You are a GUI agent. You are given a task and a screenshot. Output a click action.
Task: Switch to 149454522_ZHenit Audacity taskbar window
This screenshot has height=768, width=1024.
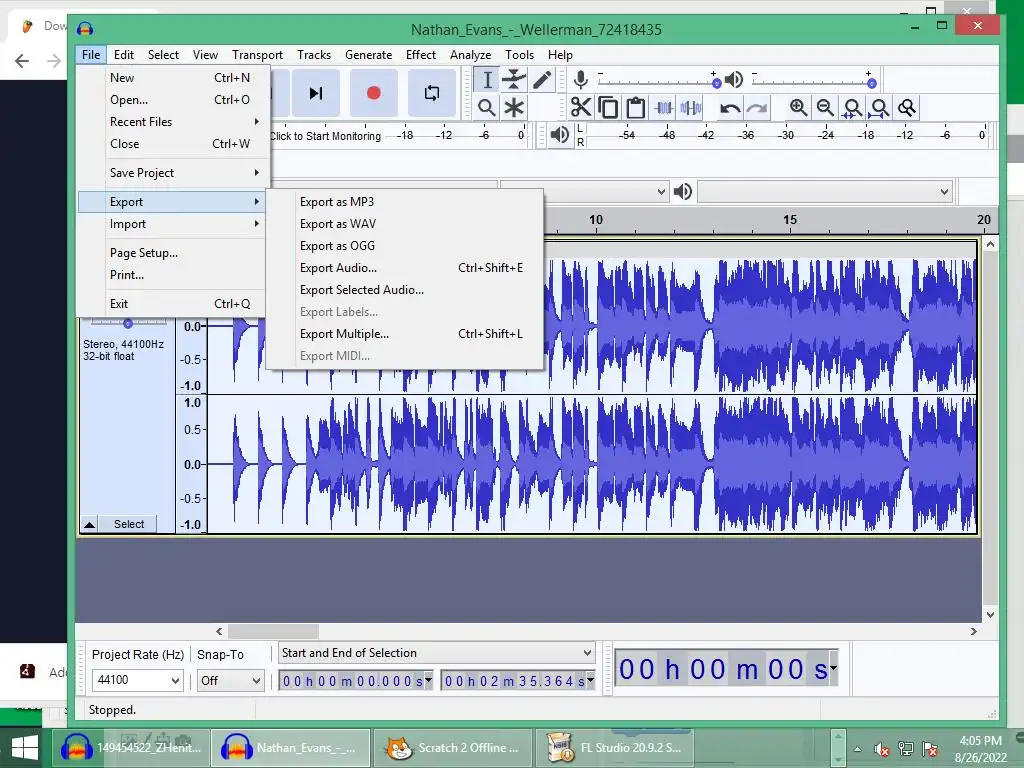131,748
